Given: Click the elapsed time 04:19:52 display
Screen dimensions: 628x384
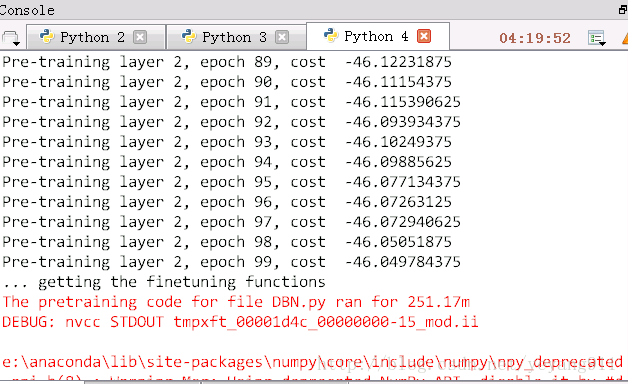Looking at the screenshot, I should pyautogui.click(x=535, y=38).
